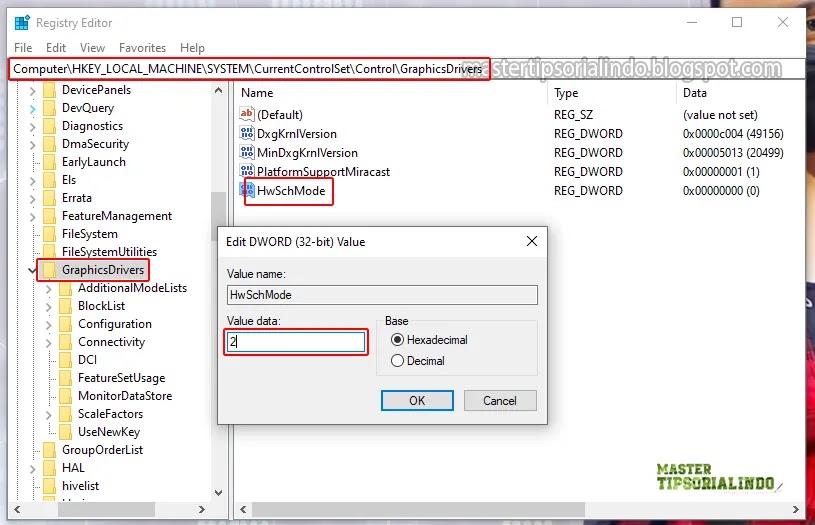Open the Edit menu

[56, 48]
